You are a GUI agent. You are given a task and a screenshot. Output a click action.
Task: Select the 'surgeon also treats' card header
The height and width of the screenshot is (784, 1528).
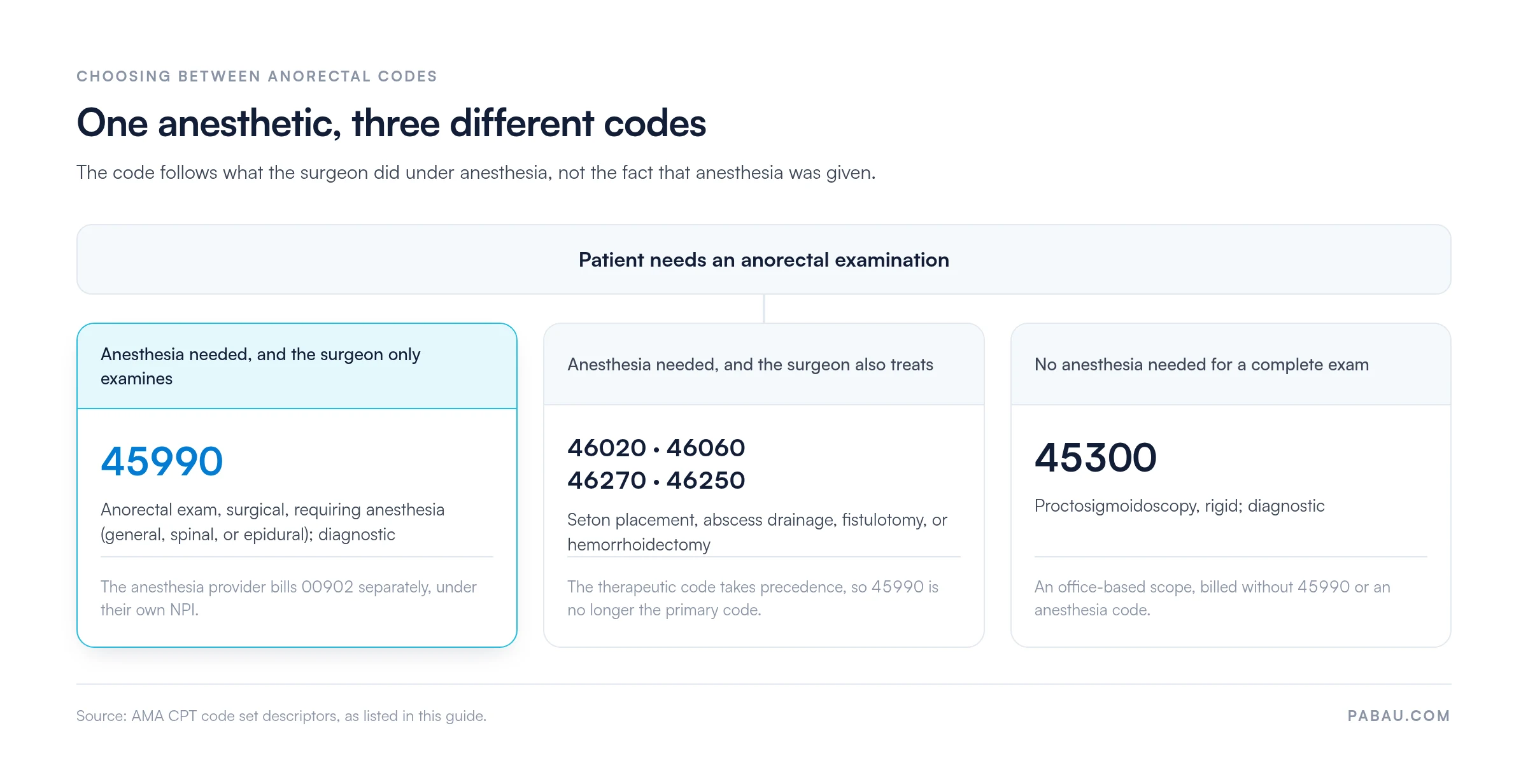pyautogui.click(x=763, y=364)
